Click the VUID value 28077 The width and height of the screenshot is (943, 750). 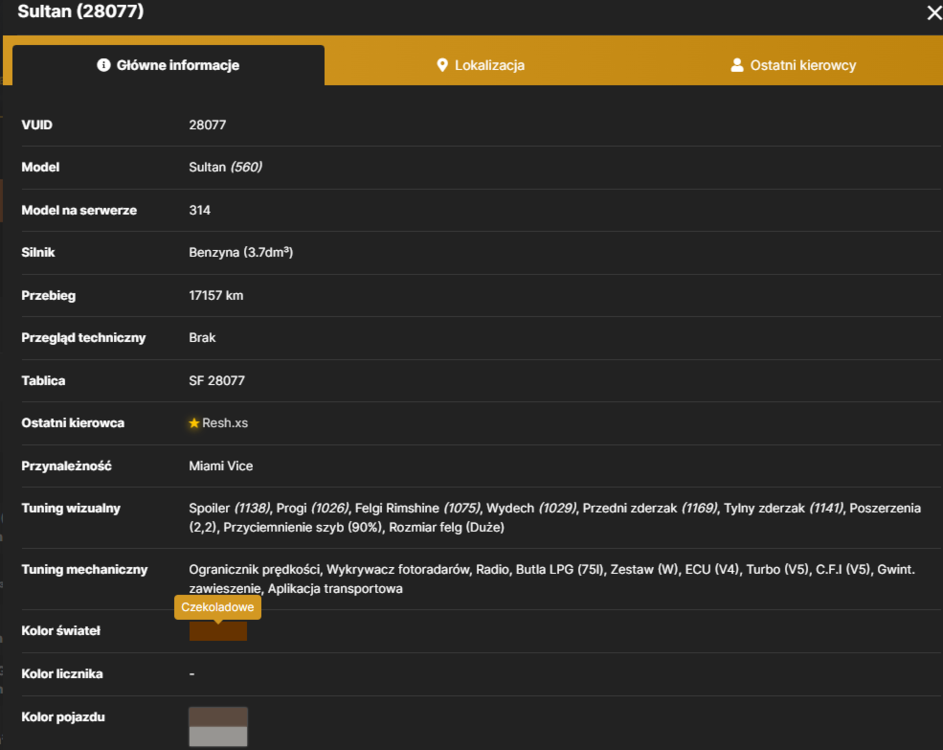coord(207,125)
